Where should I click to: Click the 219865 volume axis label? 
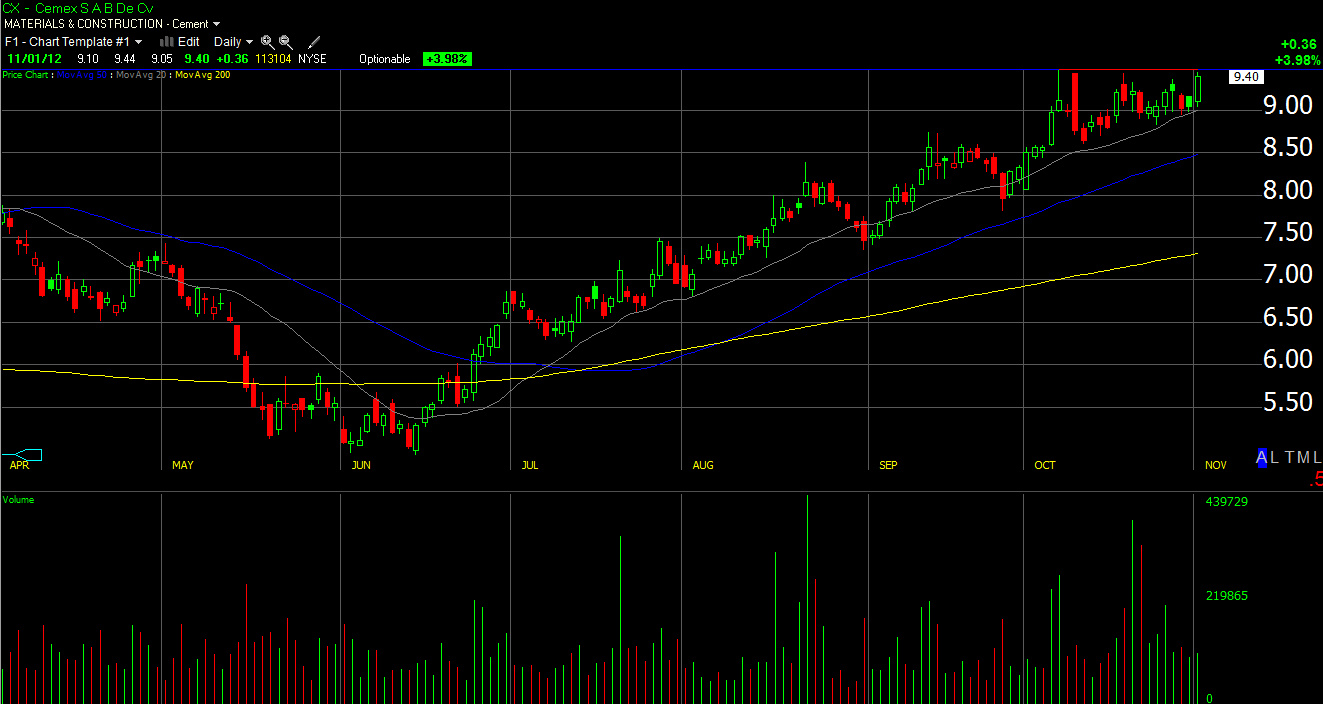pos(1226,596)
